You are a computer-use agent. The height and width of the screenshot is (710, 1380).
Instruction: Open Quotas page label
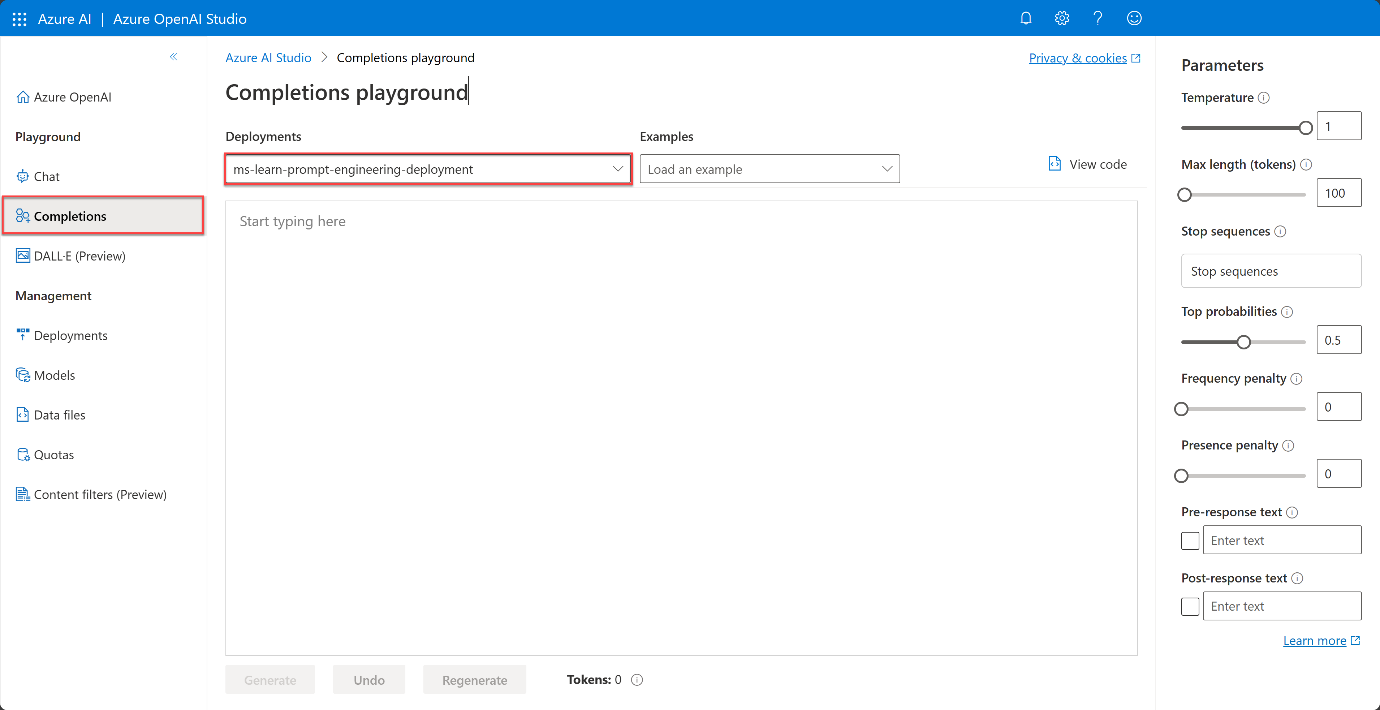(54, 455)
